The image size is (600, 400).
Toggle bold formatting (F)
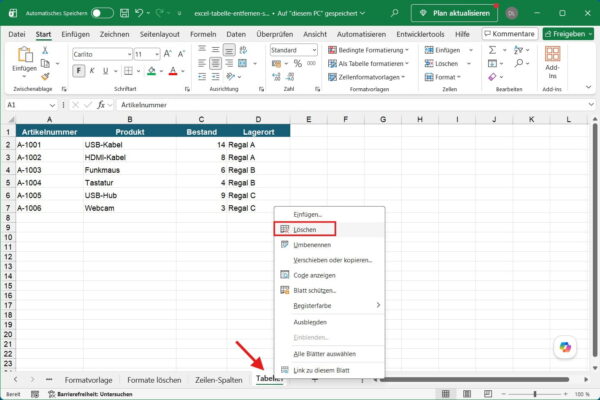[x=78, y=71]
